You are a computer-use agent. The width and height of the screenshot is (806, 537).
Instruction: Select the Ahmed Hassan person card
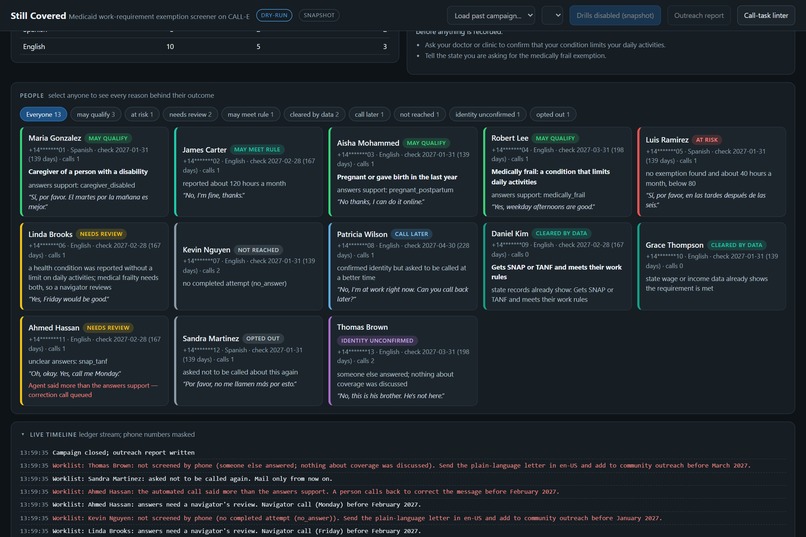94,361
